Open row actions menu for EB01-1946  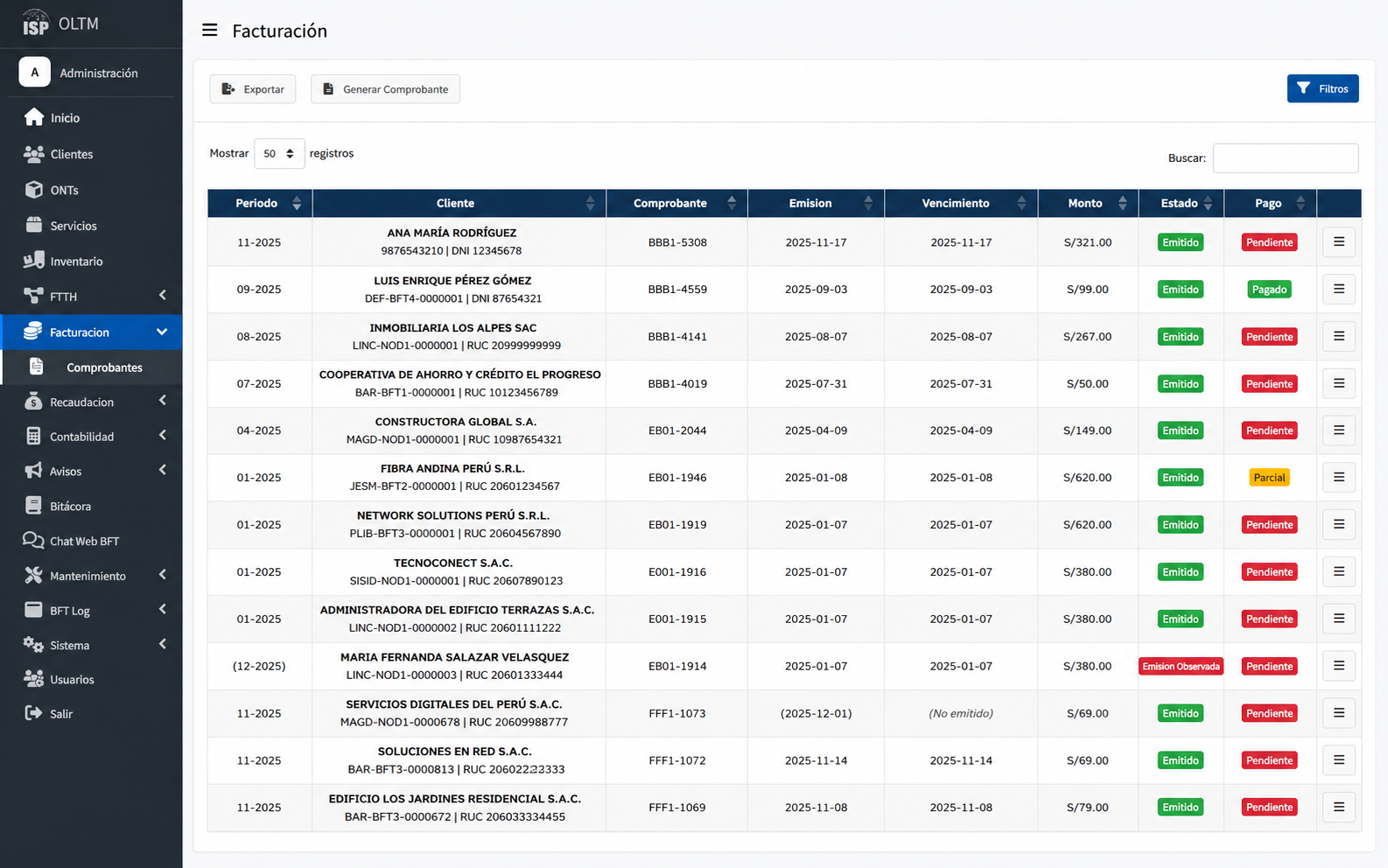(x=1339, y=477)
